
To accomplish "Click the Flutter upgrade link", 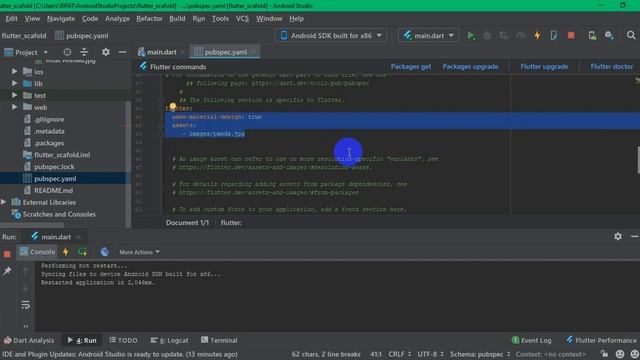I will tap(544, 67).
